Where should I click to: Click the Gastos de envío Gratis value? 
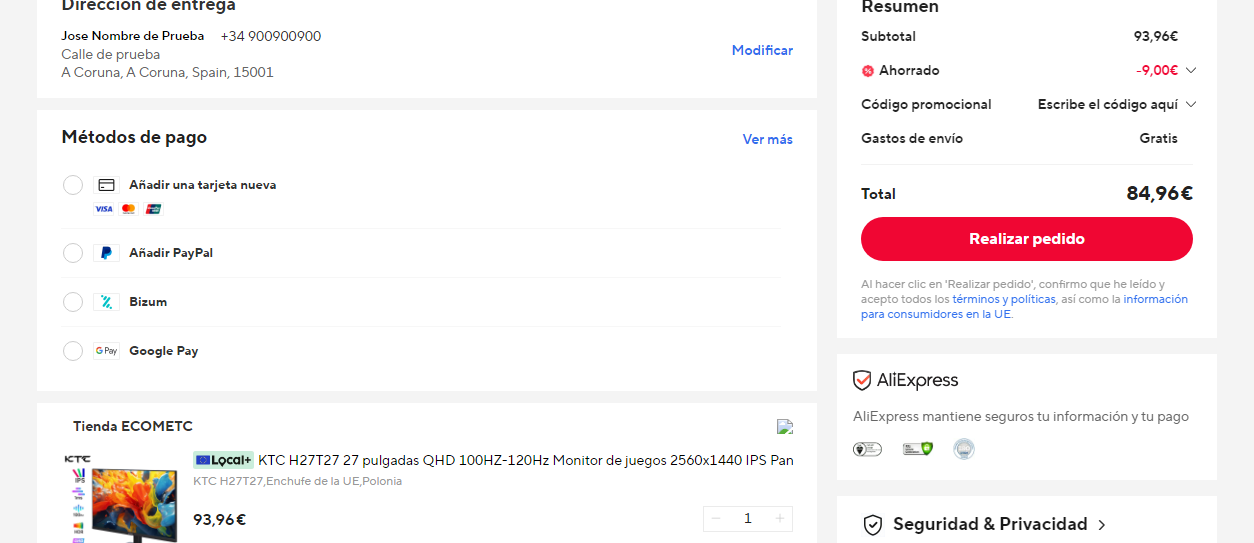point(1159,138)
